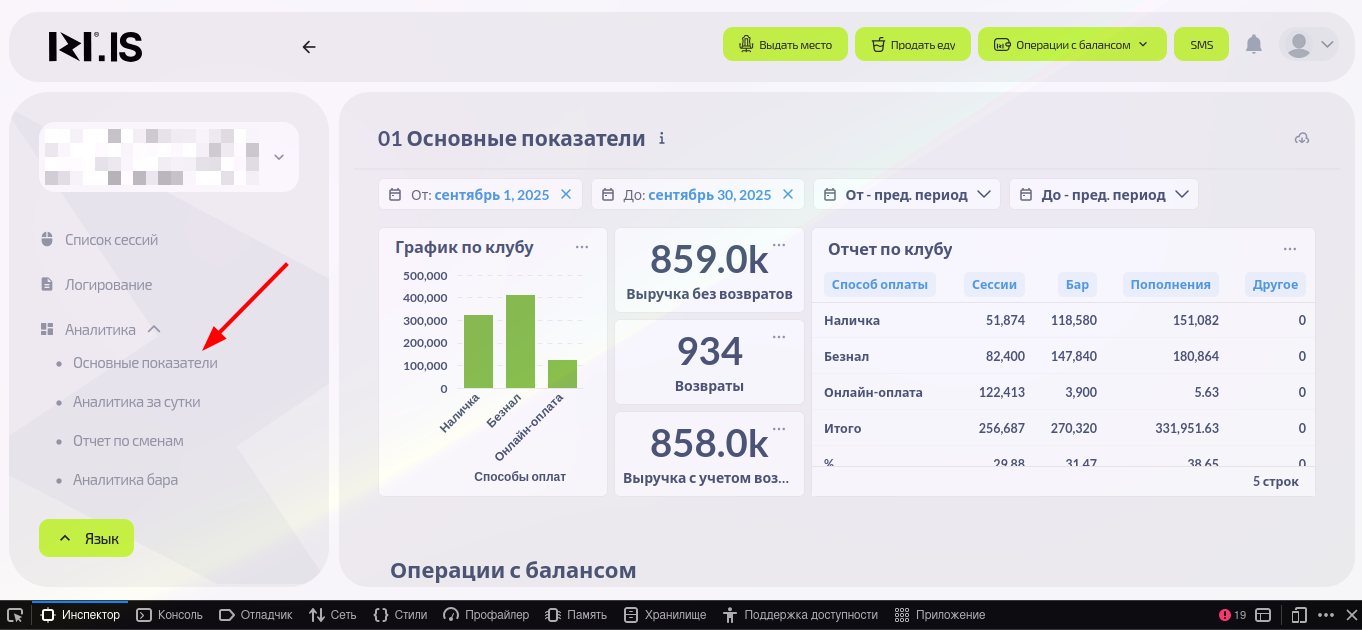Open notifications bell icon

click(x=1253, y=45)
